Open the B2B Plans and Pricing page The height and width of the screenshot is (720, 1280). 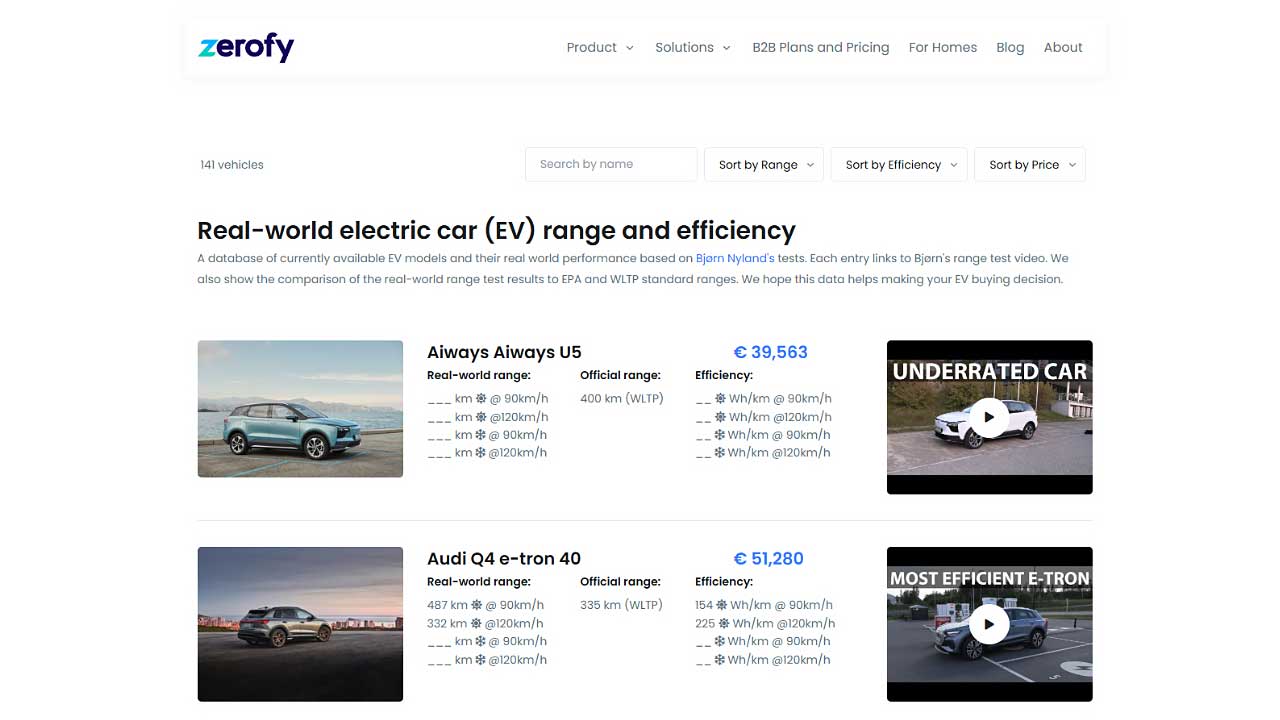[x=820, y=47]
